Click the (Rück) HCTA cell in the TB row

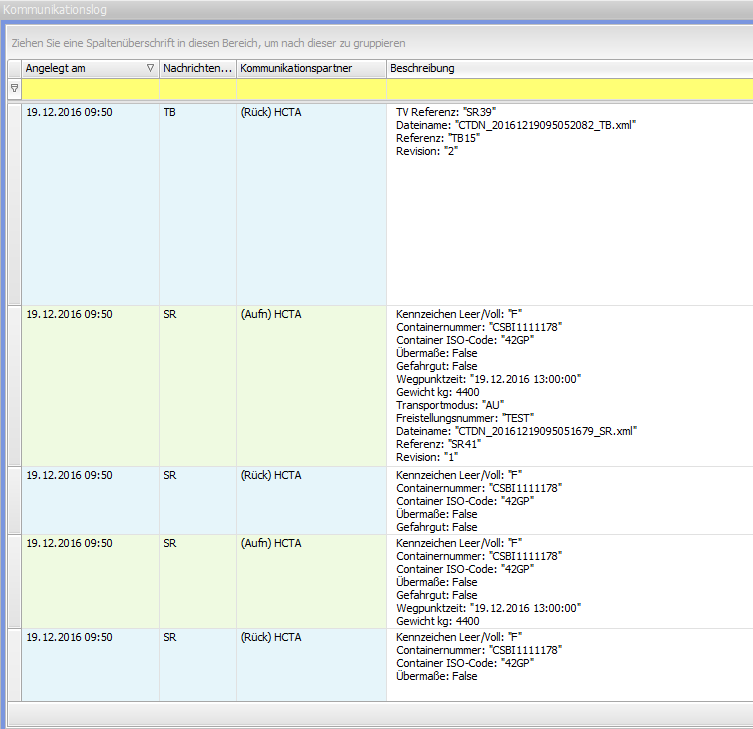pos(271,113)
